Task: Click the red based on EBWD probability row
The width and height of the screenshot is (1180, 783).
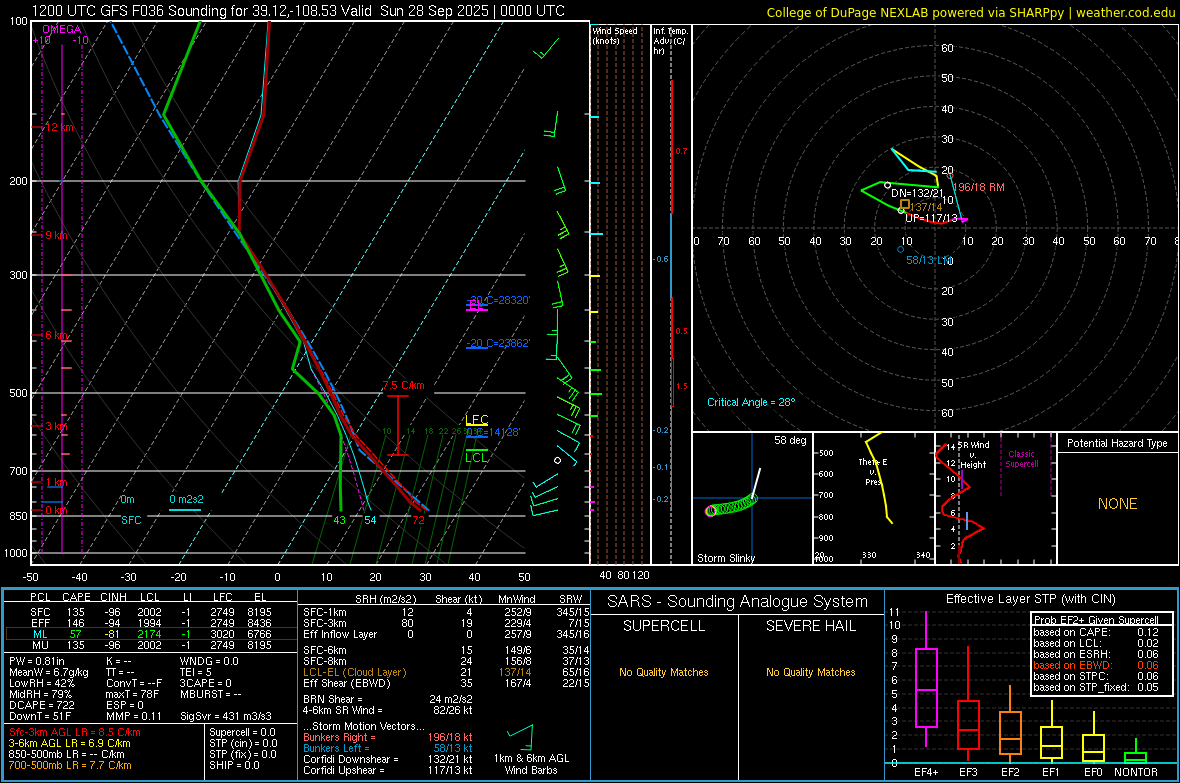Action: pyautogui.click(x=1096, y=665)
